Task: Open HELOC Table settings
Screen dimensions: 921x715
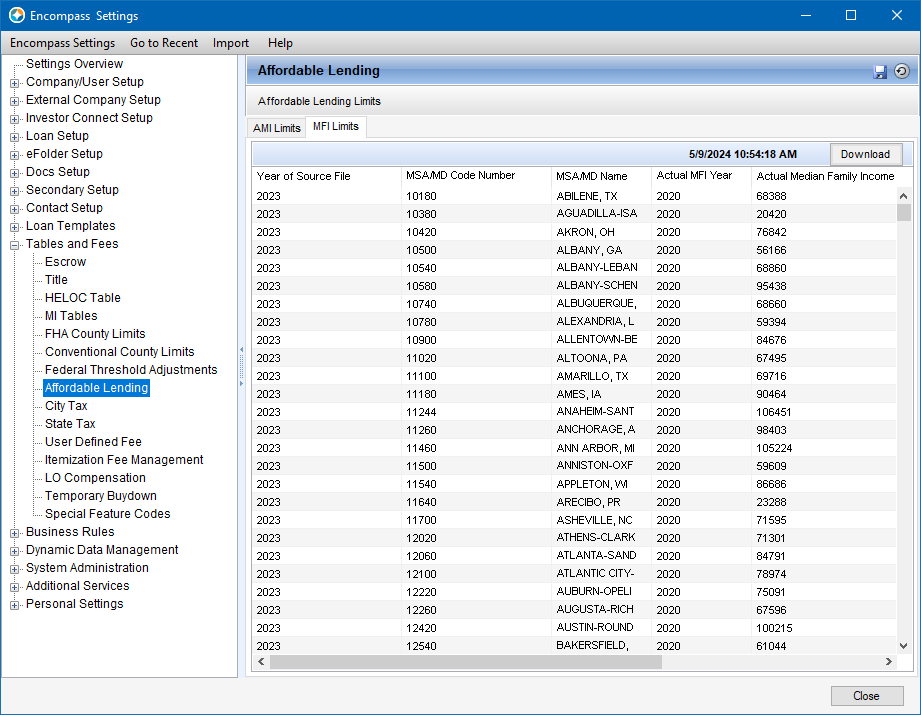Action: point(83,298)
